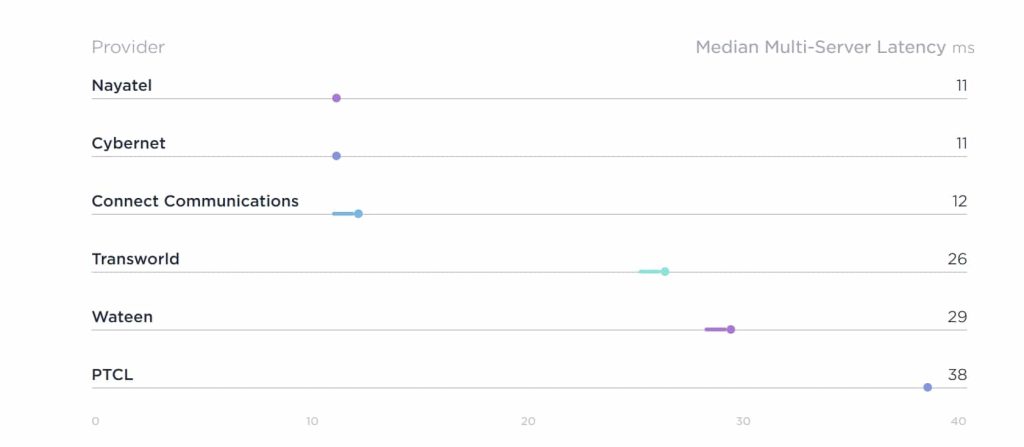Select the Transworld latency value 26
Screen dimensions: 1024x447
click(x=957, y=259)
